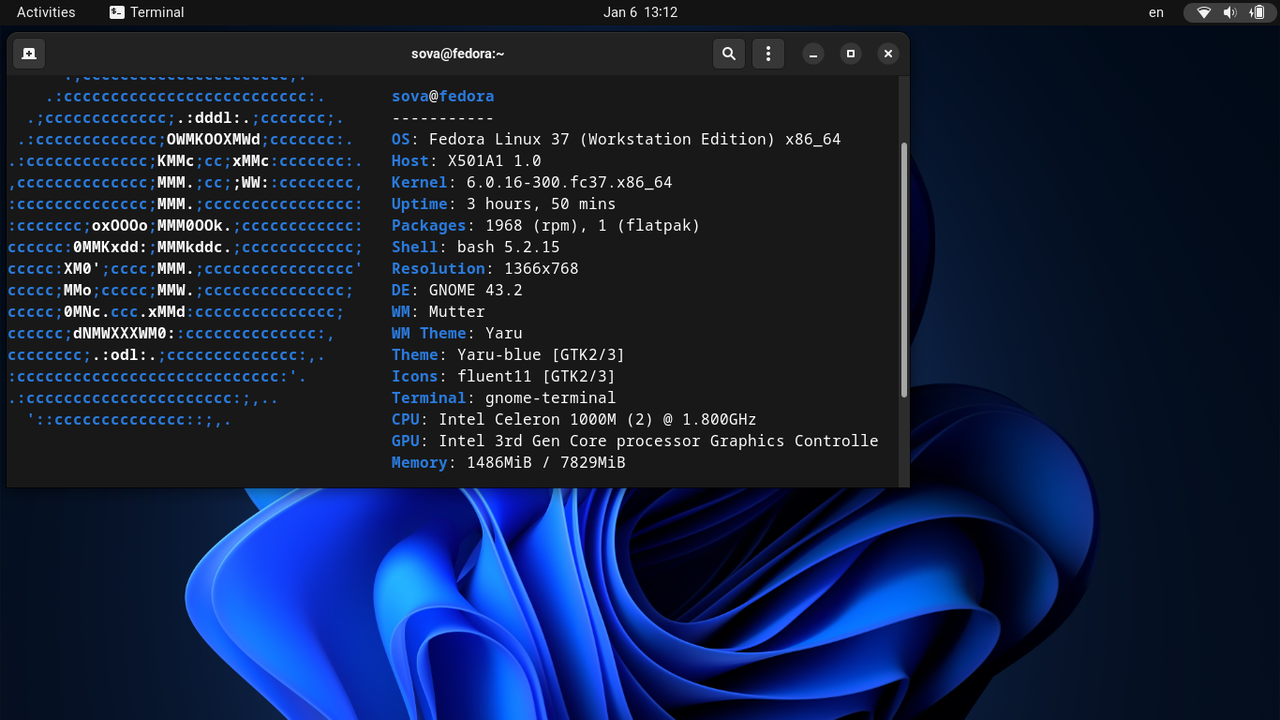The image size is (1280, 720).
Task: Click the 'Packages: 1968 (rpm)' line
Action: (546, 225)
